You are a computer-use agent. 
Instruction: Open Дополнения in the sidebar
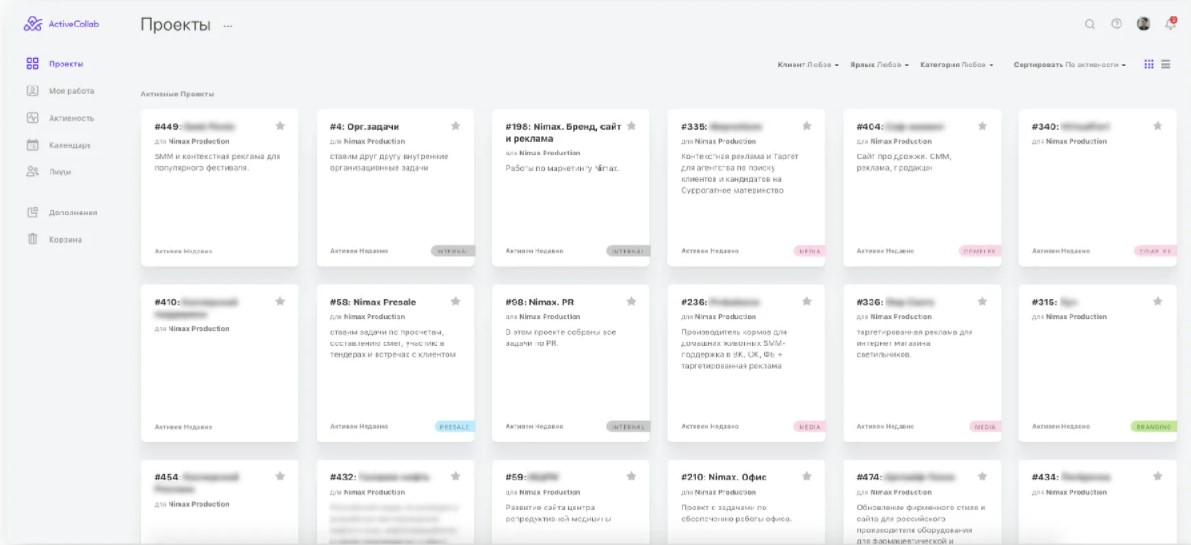[x=62, y=213]
